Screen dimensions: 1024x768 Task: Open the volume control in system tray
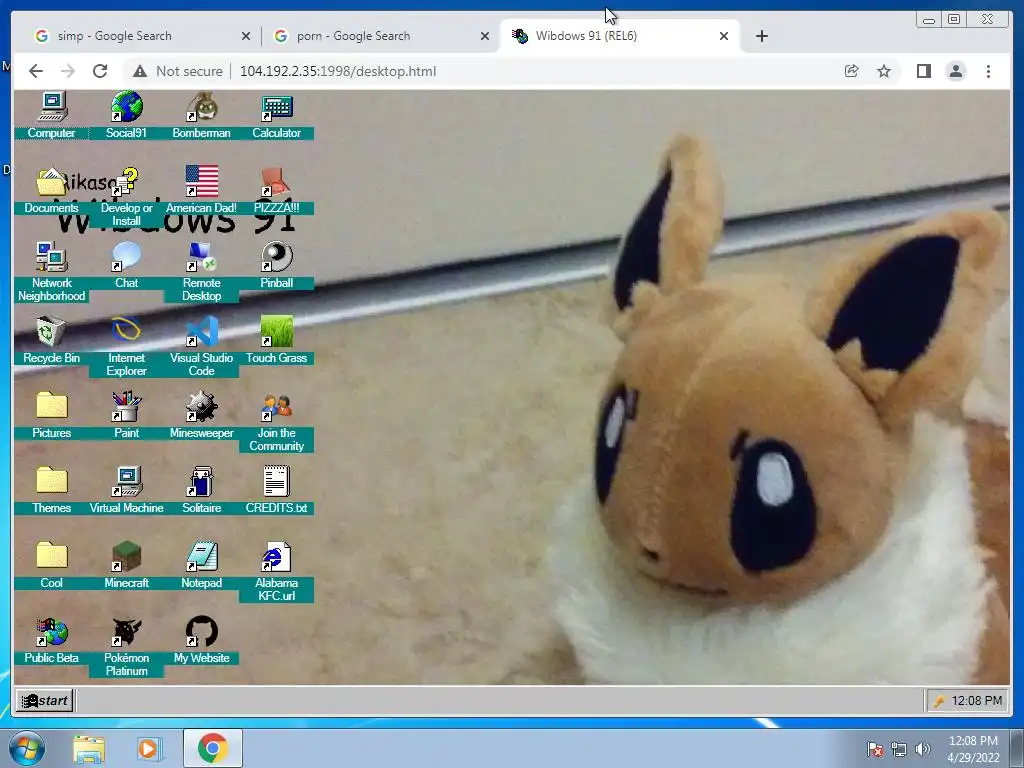923,749
